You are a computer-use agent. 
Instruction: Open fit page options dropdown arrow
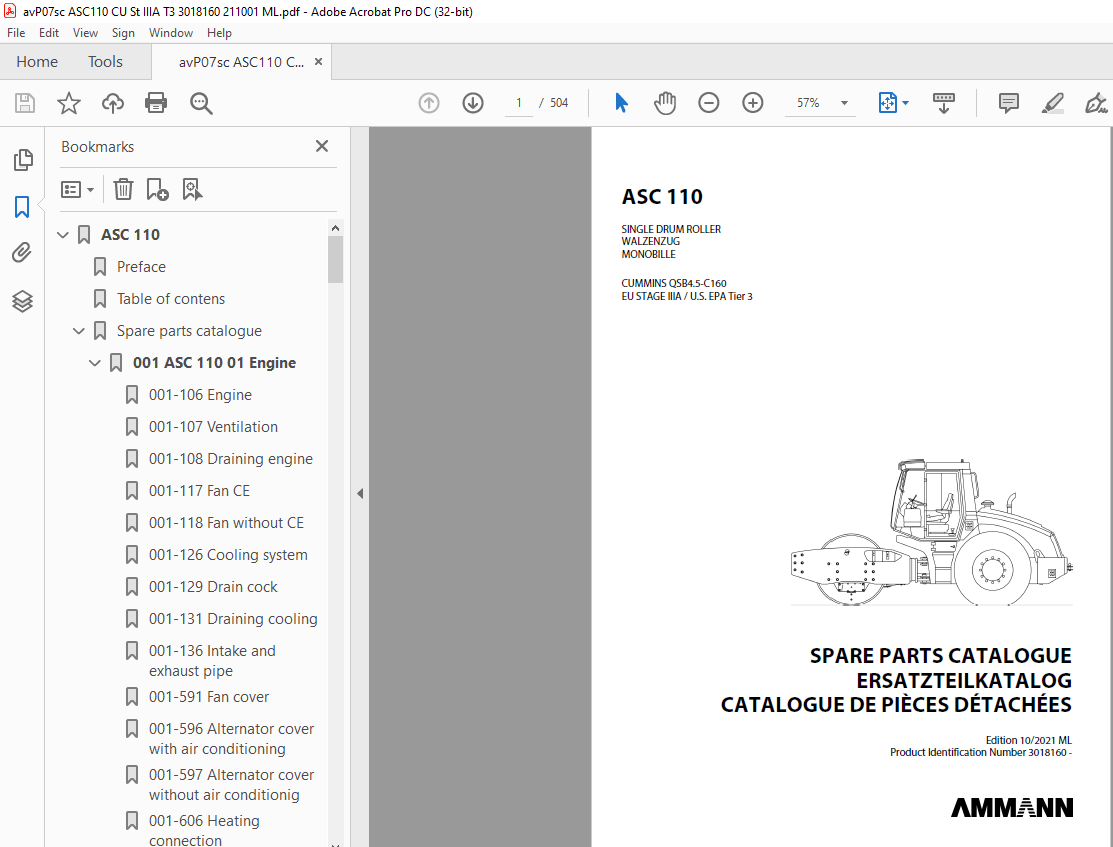point(906,103)
